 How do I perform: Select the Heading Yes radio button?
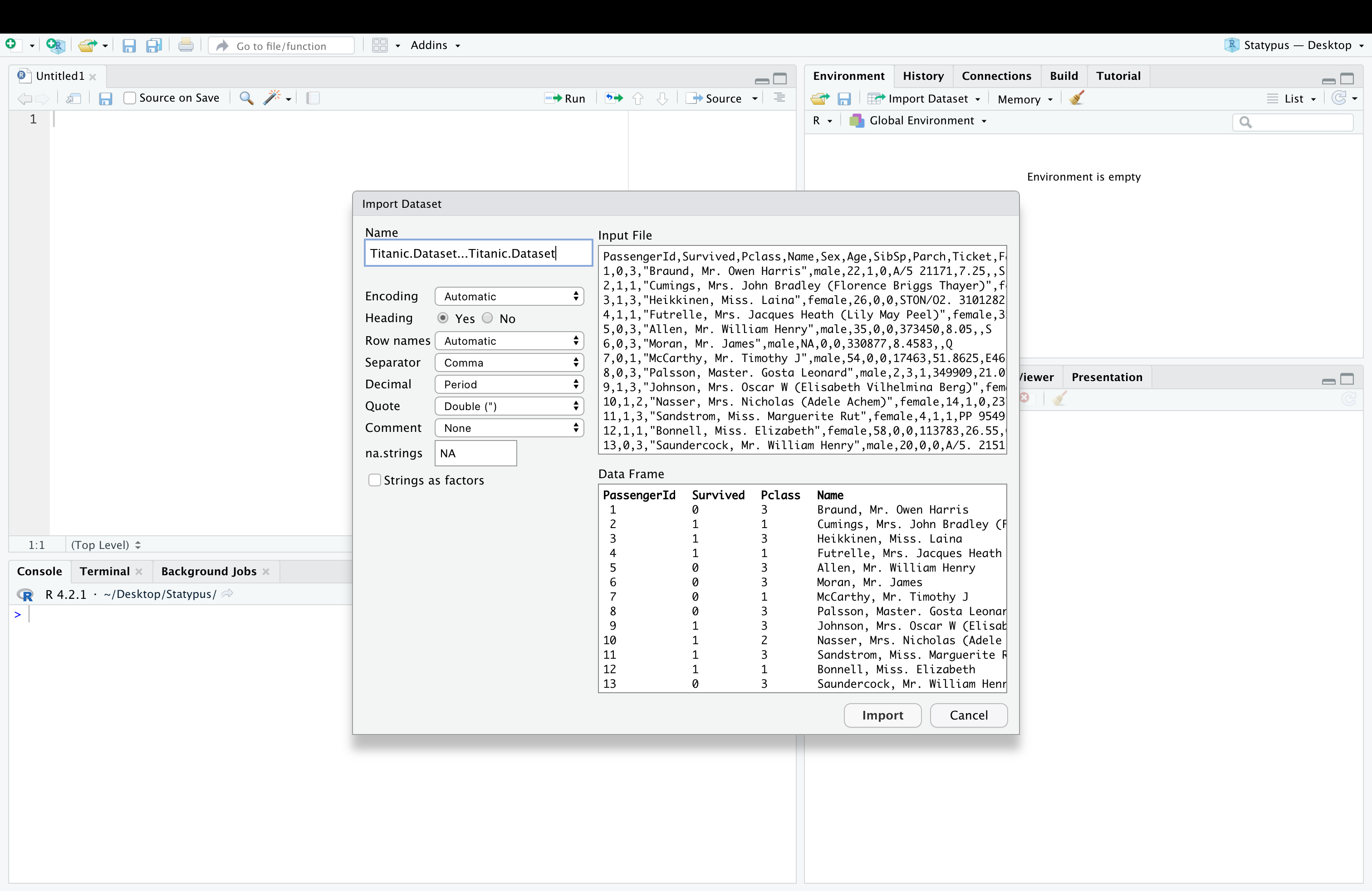443,318
